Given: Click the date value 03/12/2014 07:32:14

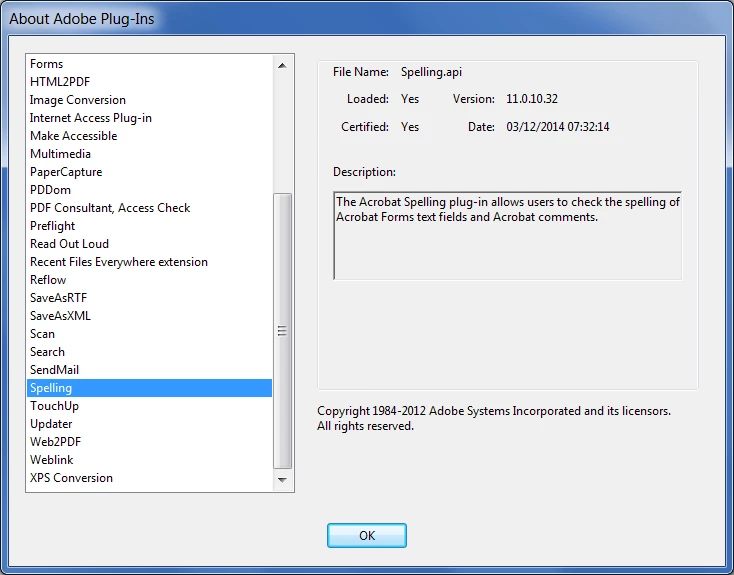Looking at the screenshot, I should 558,127.
